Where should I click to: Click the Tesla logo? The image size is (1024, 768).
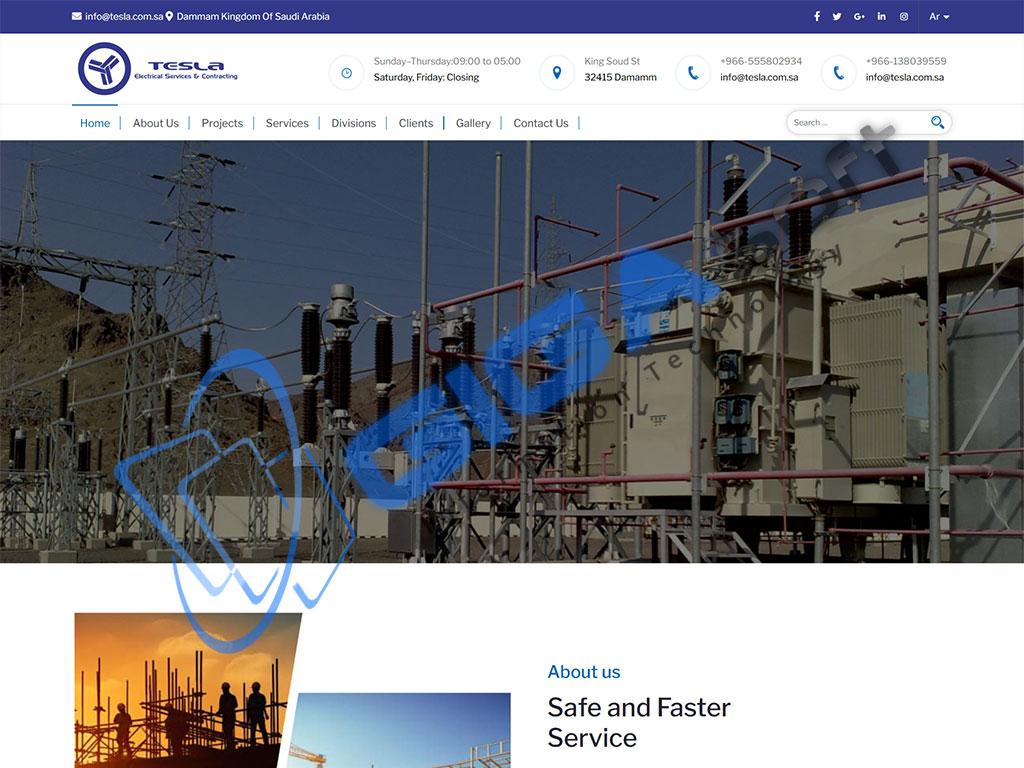(158, 69)
